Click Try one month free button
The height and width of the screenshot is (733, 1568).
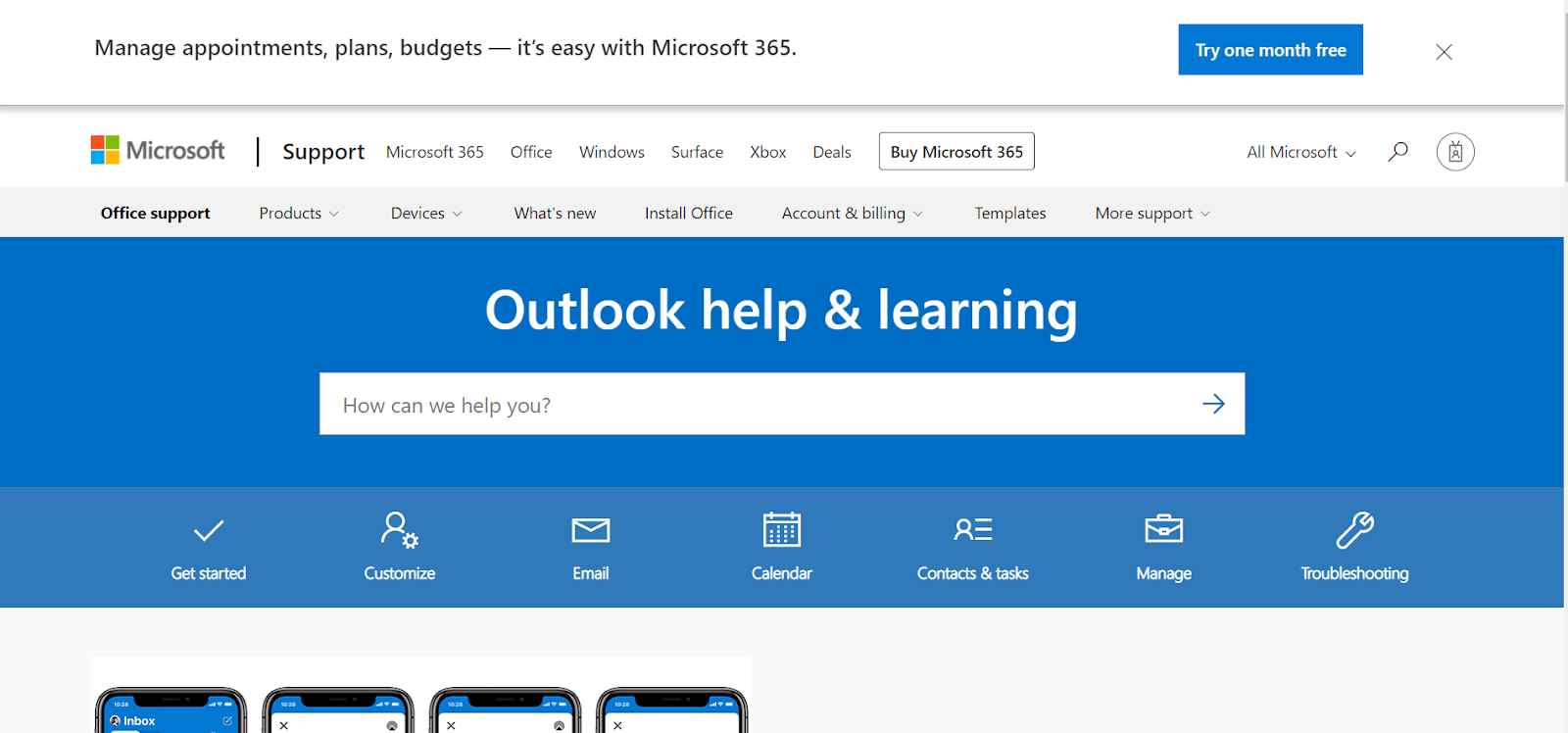point(1270,49)
